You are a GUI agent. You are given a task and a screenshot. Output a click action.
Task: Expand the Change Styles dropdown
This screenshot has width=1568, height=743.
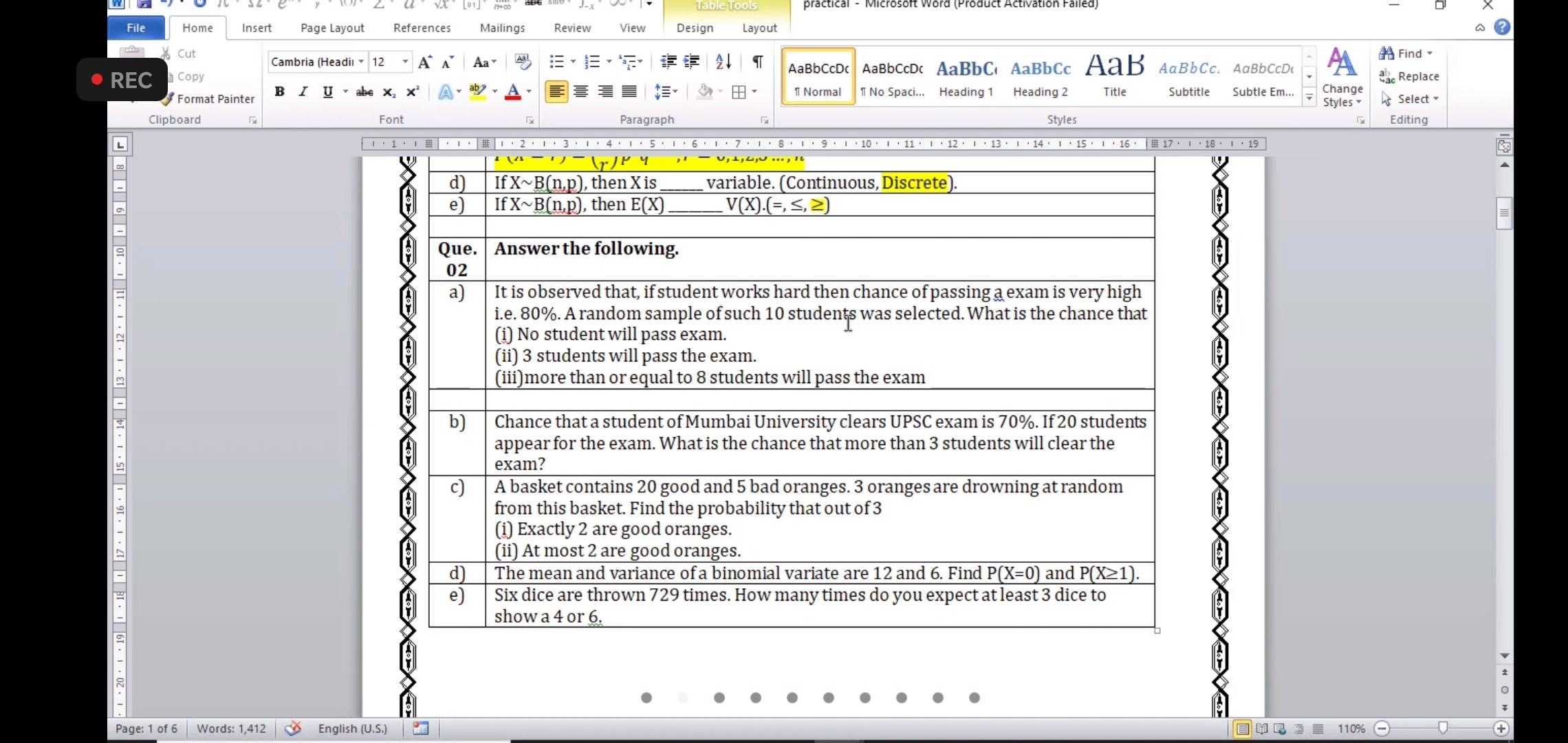(1342, 77)
